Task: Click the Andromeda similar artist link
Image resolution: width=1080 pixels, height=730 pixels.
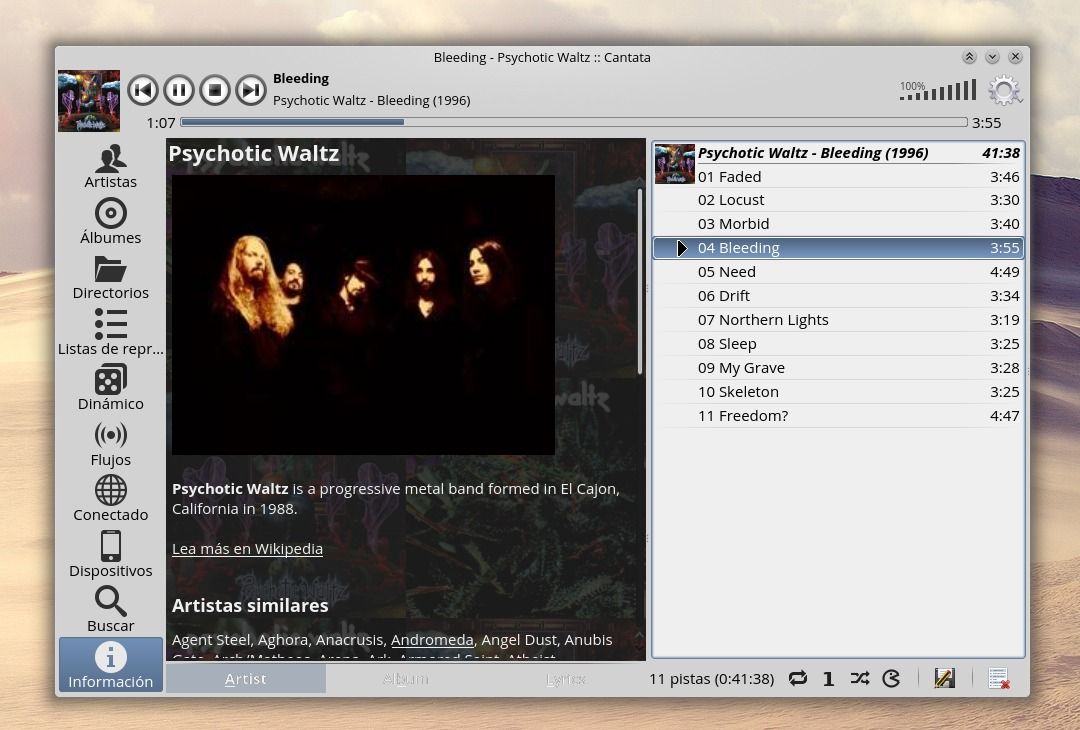Action: coord(432,640)
